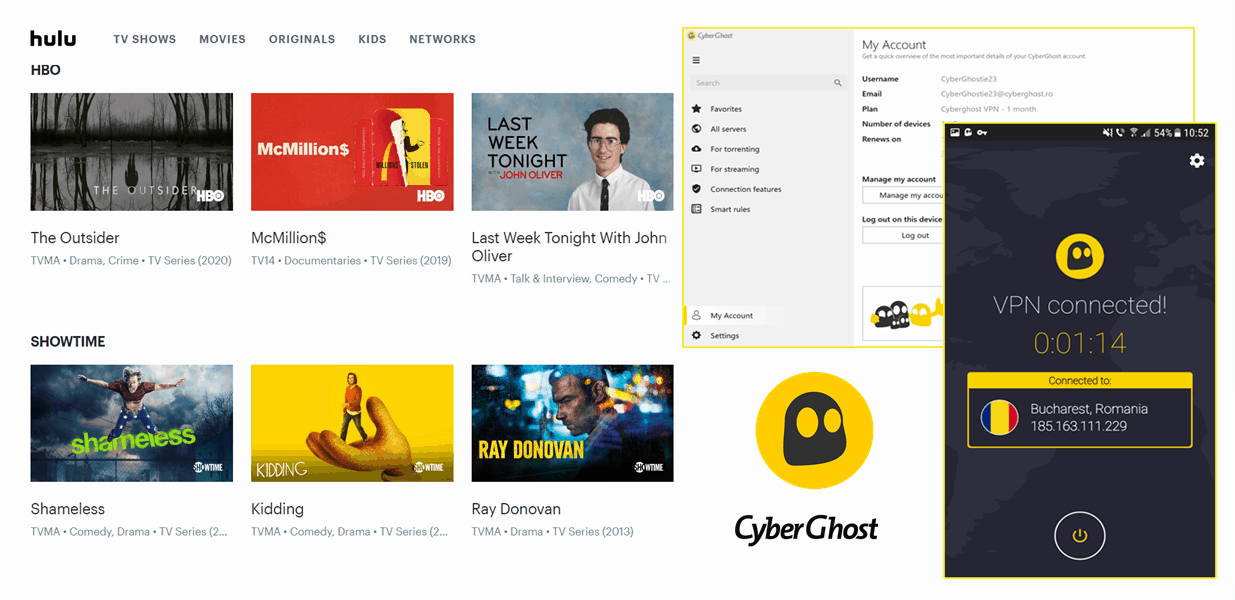
Task: Select 'For streaming' label
Action: click(735, 169)
